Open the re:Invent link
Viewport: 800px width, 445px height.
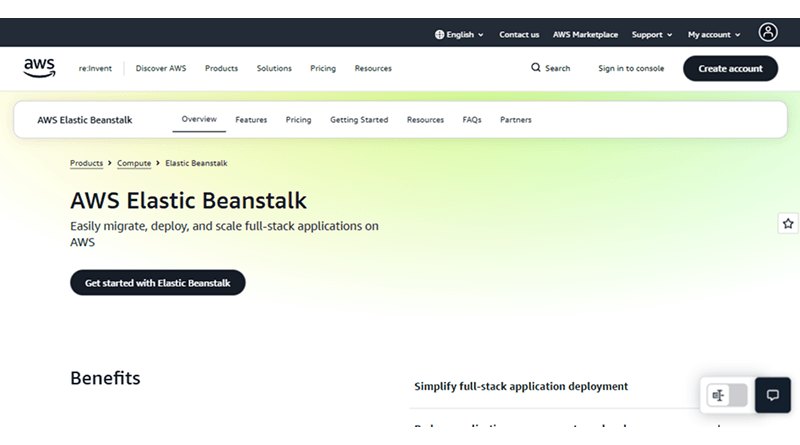(95, 68)
